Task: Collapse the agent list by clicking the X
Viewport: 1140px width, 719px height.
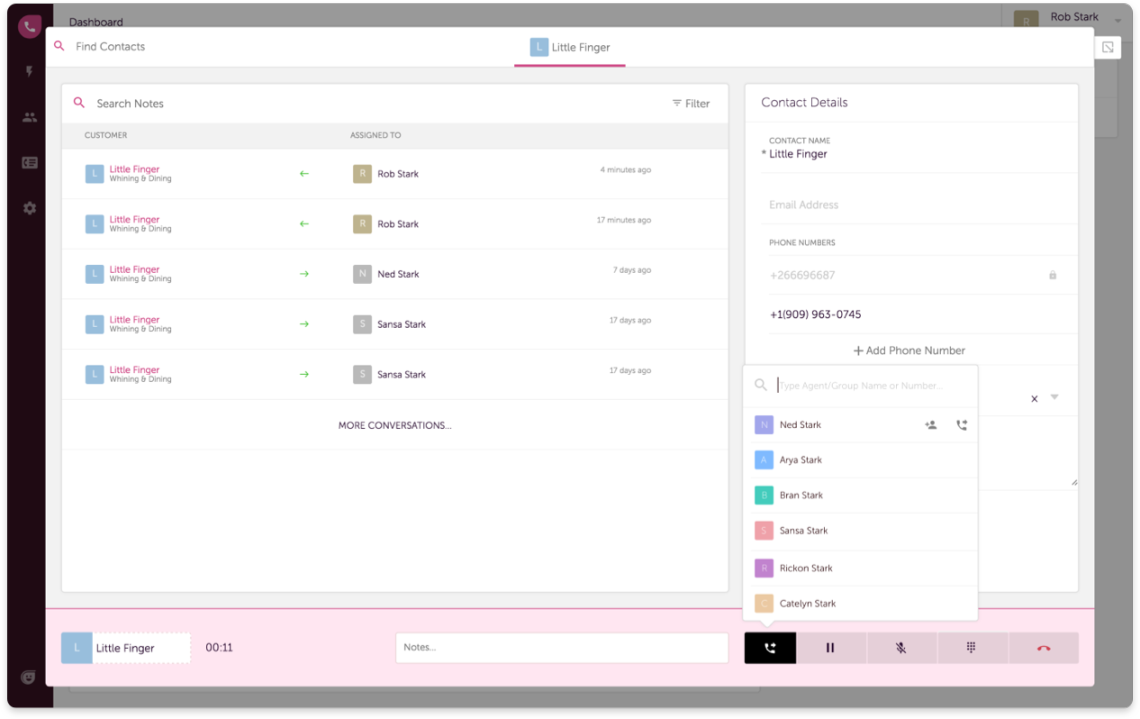Action: [x=1033, y=398]
